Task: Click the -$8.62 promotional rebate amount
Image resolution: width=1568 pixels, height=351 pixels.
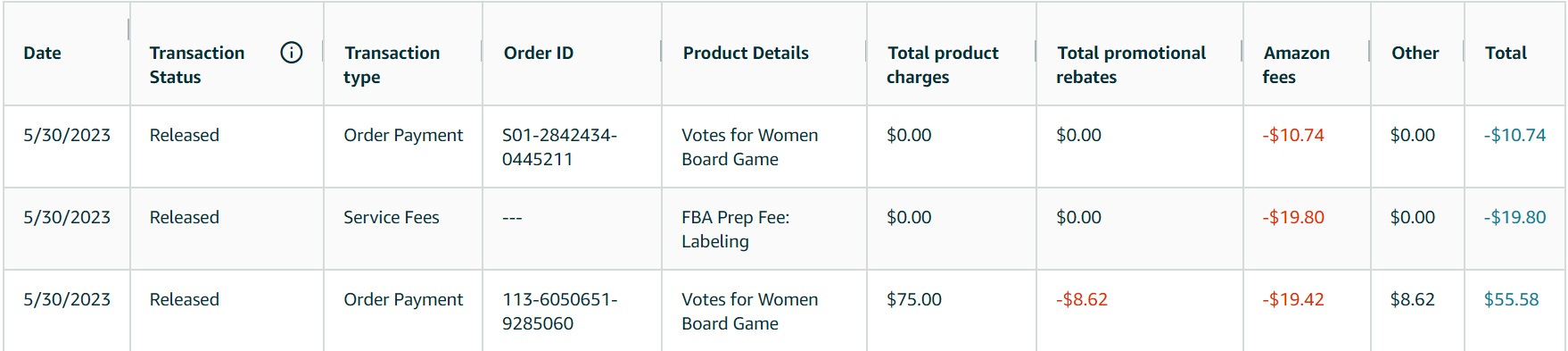Action: click(1082, 299)
